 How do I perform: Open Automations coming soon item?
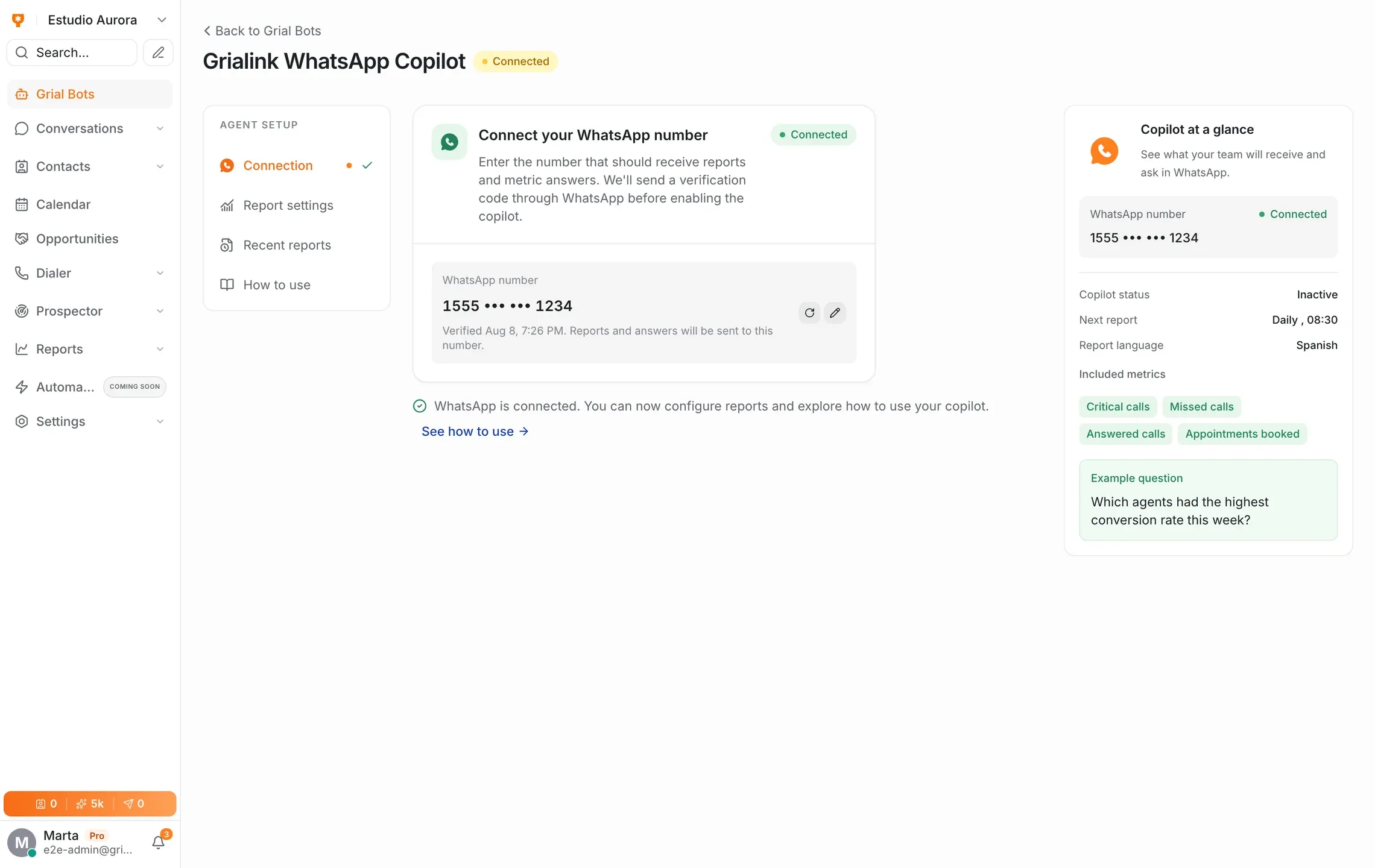[x=89, y=387]
